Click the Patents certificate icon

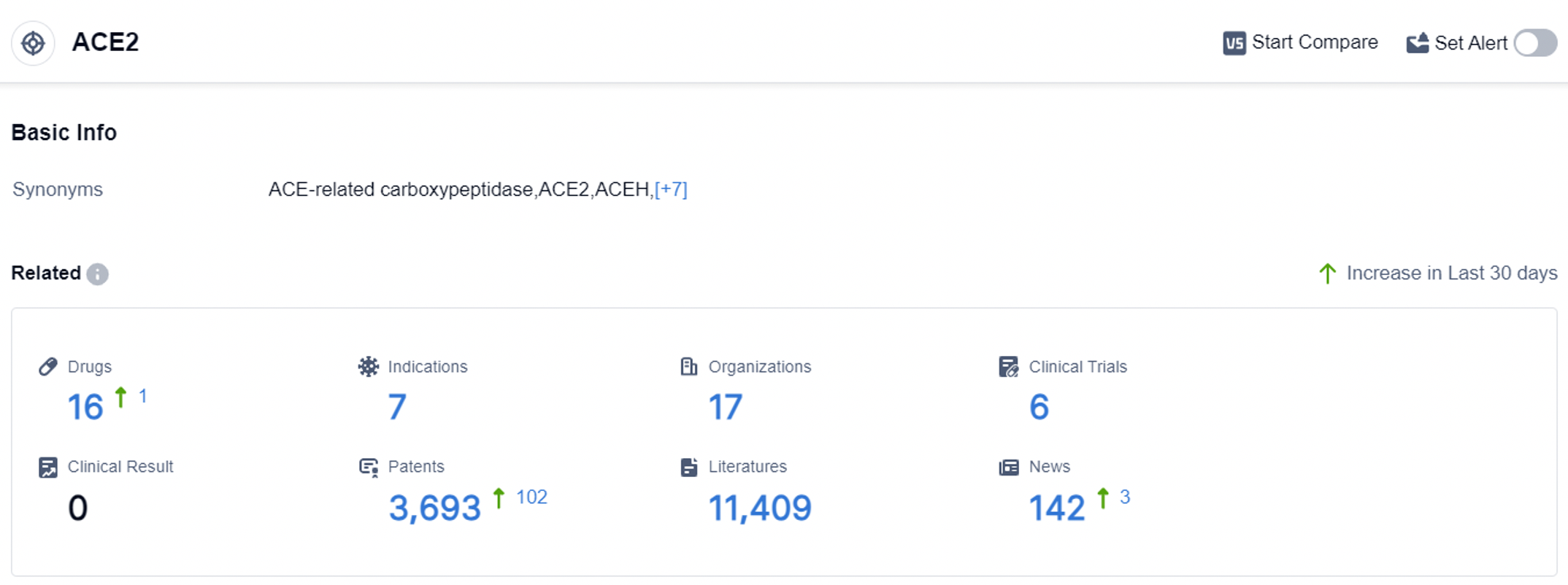369,468
